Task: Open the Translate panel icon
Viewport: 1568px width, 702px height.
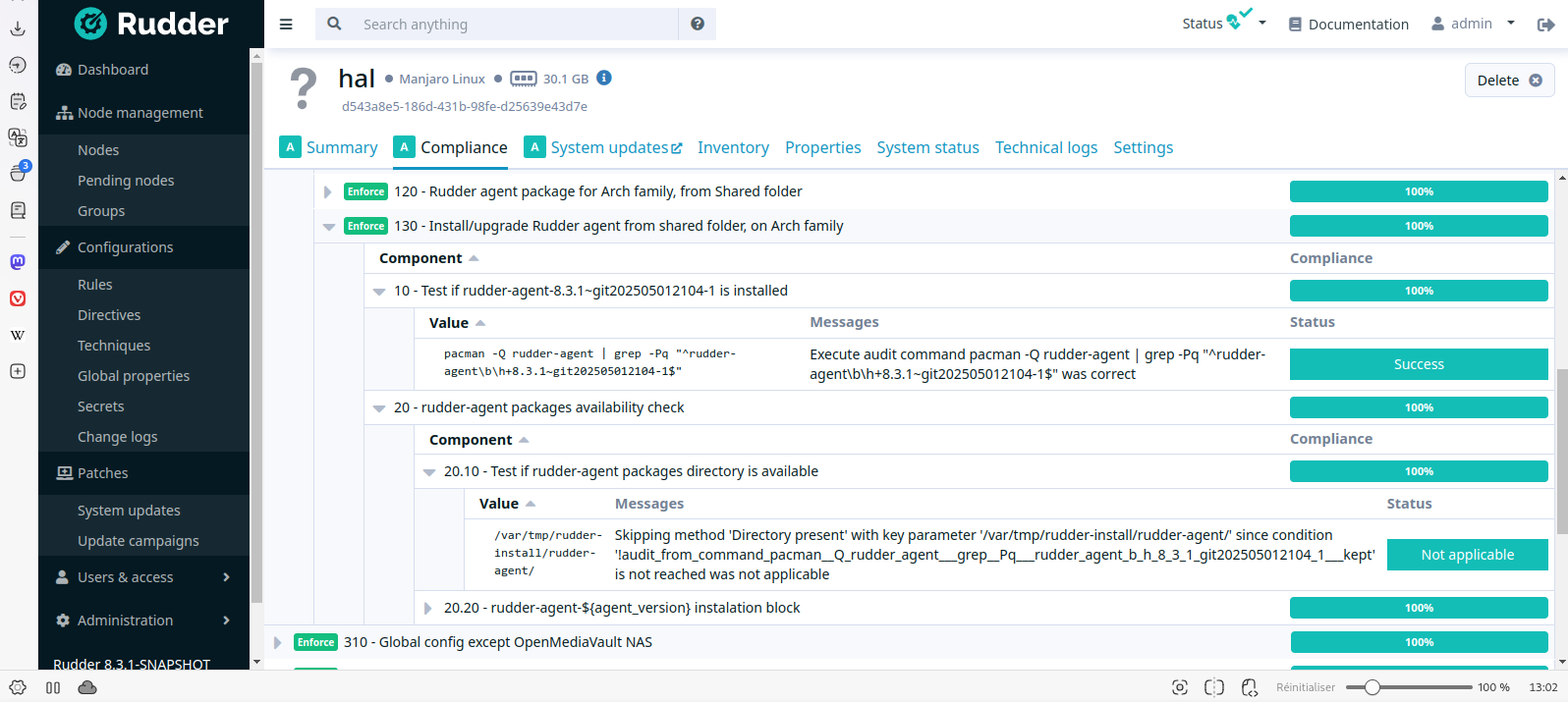Action: pyautogui.click(x=18, y=137)
